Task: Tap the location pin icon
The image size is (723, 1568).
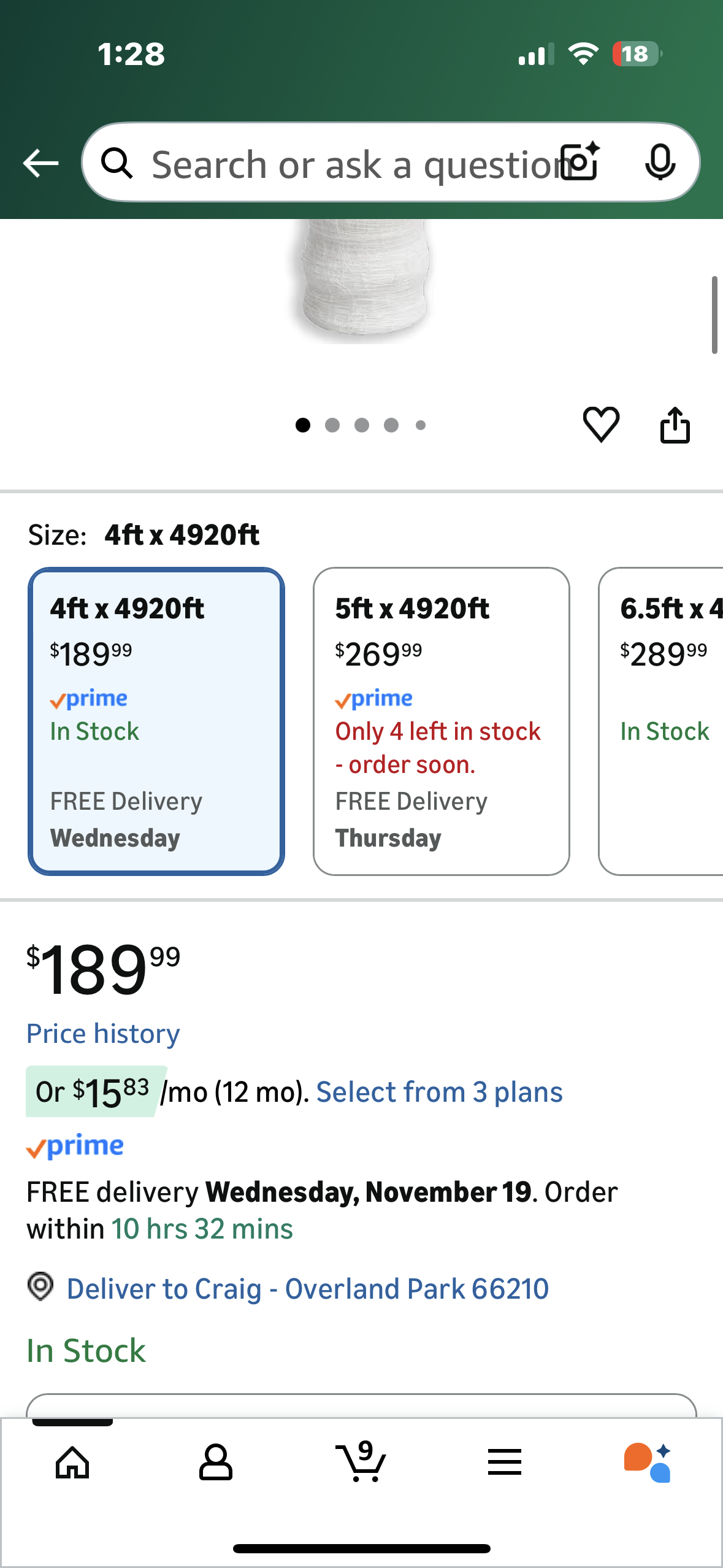Action: (x=40, y=1286)
